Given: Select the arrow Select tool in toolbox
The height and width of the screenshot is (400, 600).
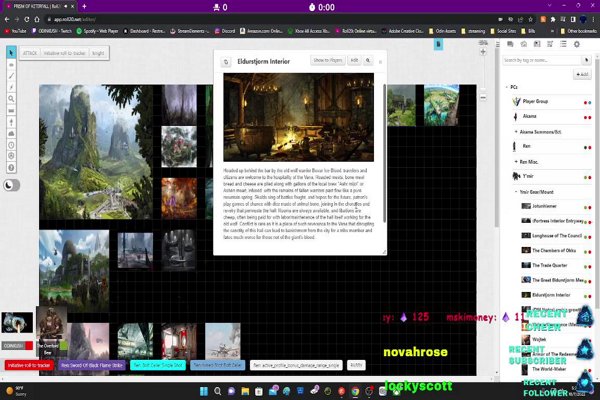Looking at the screenshot, I should pyautogui.click(x=11, y=53).
